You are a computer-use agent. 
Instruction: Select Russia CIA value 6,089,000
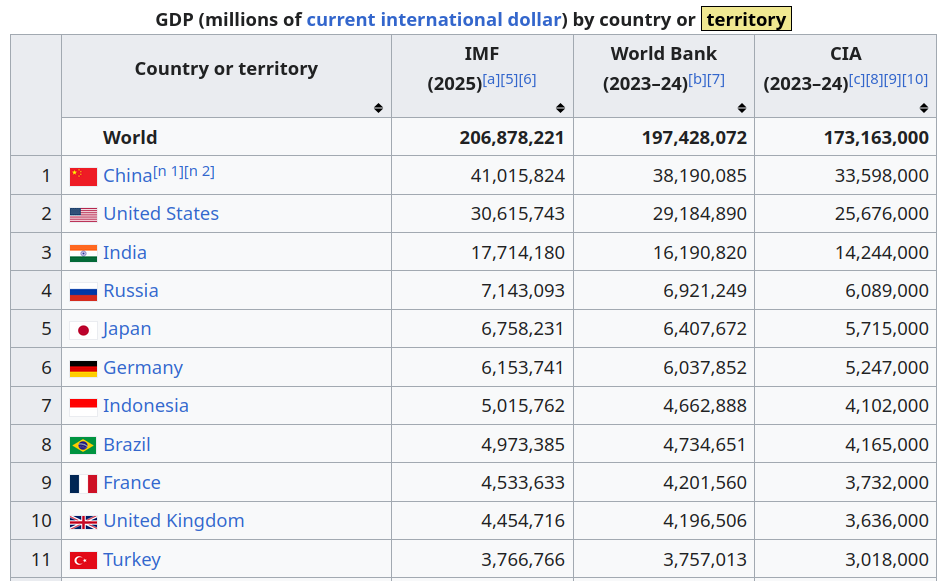(887, 291)
